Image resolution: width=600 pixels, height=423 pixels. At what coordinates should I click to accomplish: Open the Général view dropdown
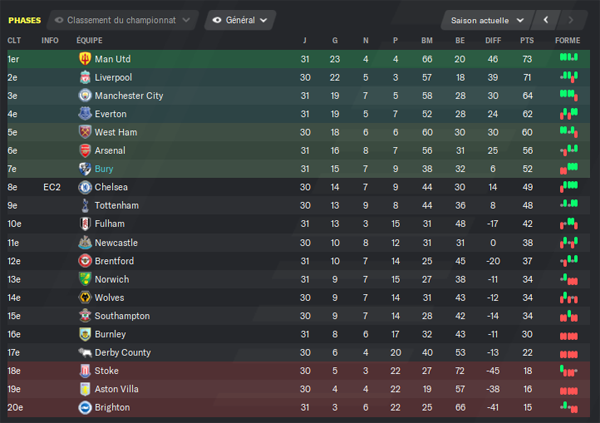pyautogui.click(x=240, y=20)
